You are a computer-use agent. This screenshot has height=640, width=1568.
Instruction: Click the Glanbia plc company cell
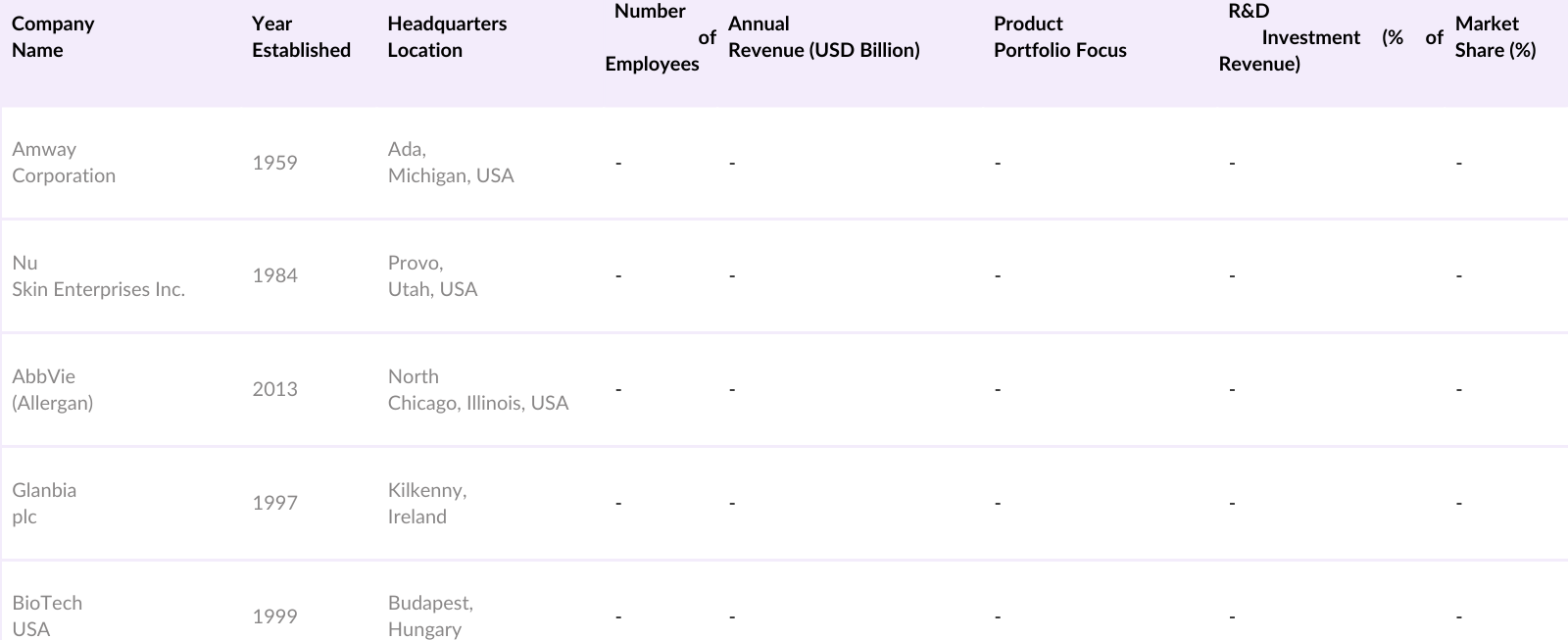tap(44, 504)
